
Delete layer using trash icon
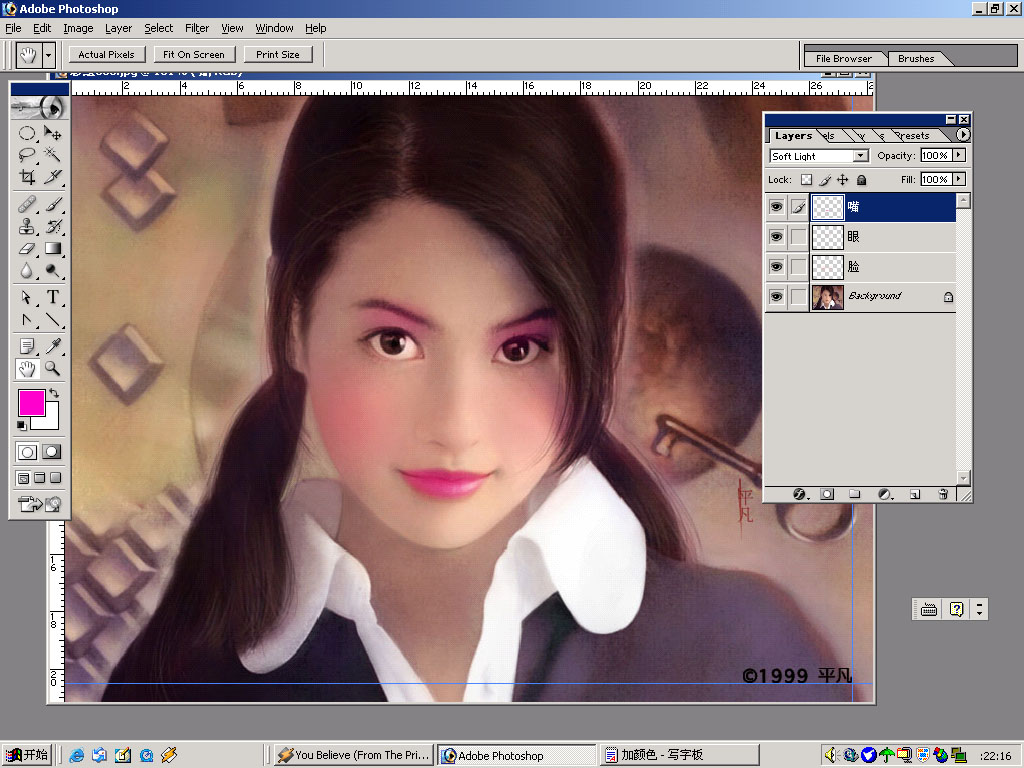pyautogui.click(x=943, y=494)
